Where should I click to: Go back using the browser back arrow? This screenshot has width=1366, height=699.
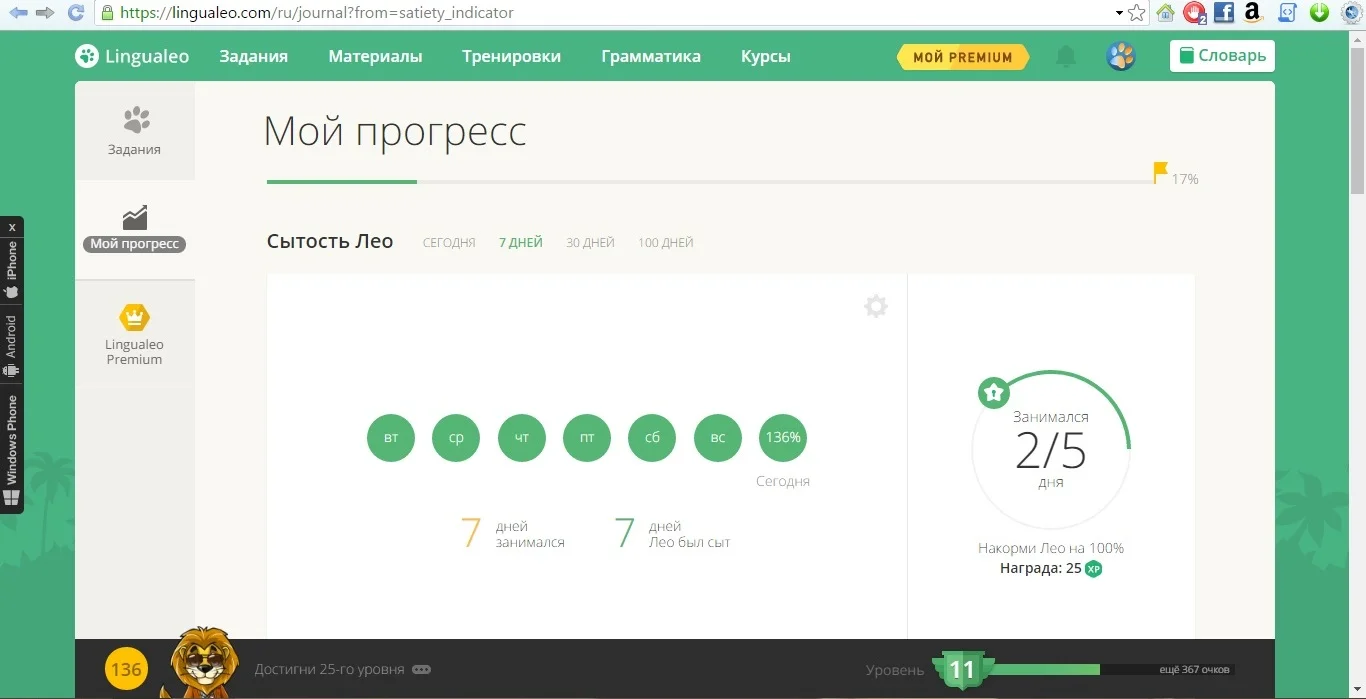(18, 13)
